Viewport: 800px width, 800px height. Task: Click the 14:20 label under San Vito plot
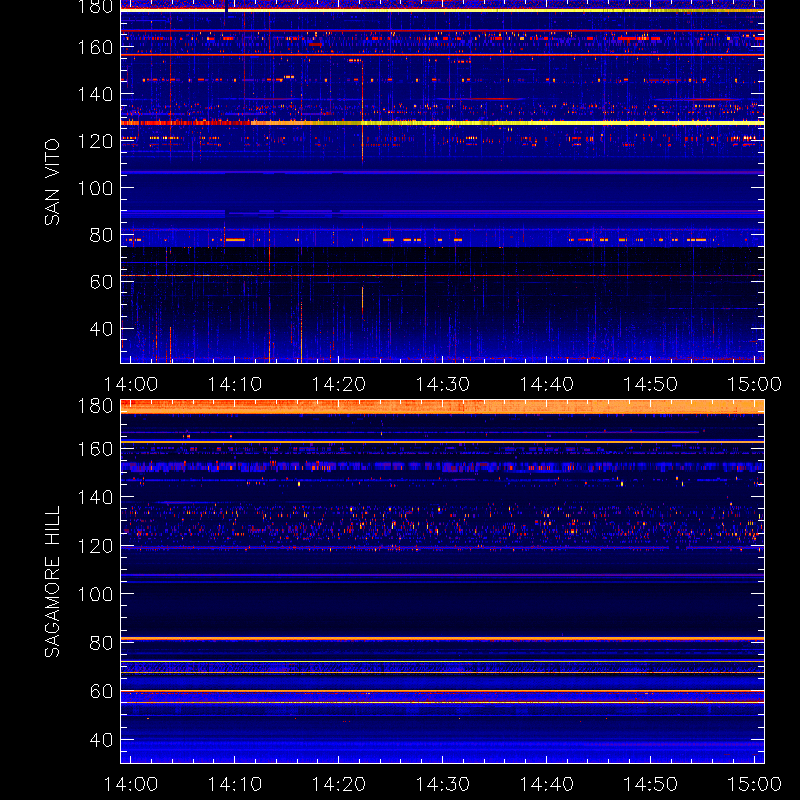click(338, 384)
